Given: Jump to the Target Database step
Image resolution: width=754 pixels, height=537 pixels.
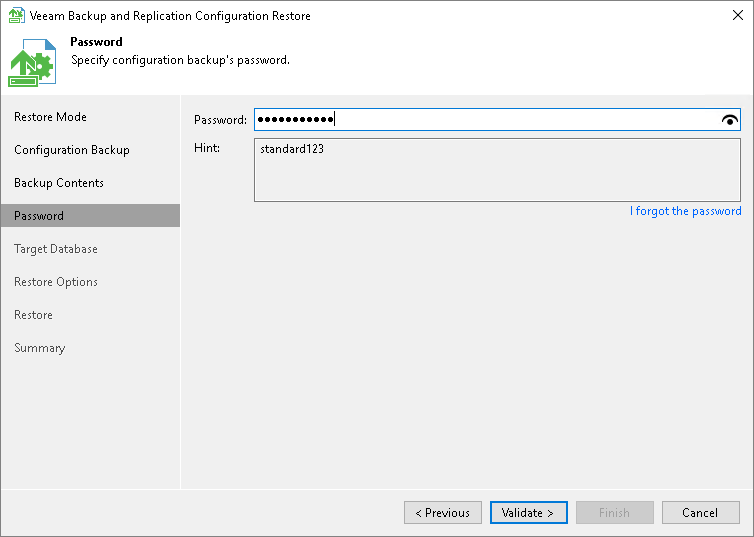Looking at the screenshot, I should coord(56,249).
